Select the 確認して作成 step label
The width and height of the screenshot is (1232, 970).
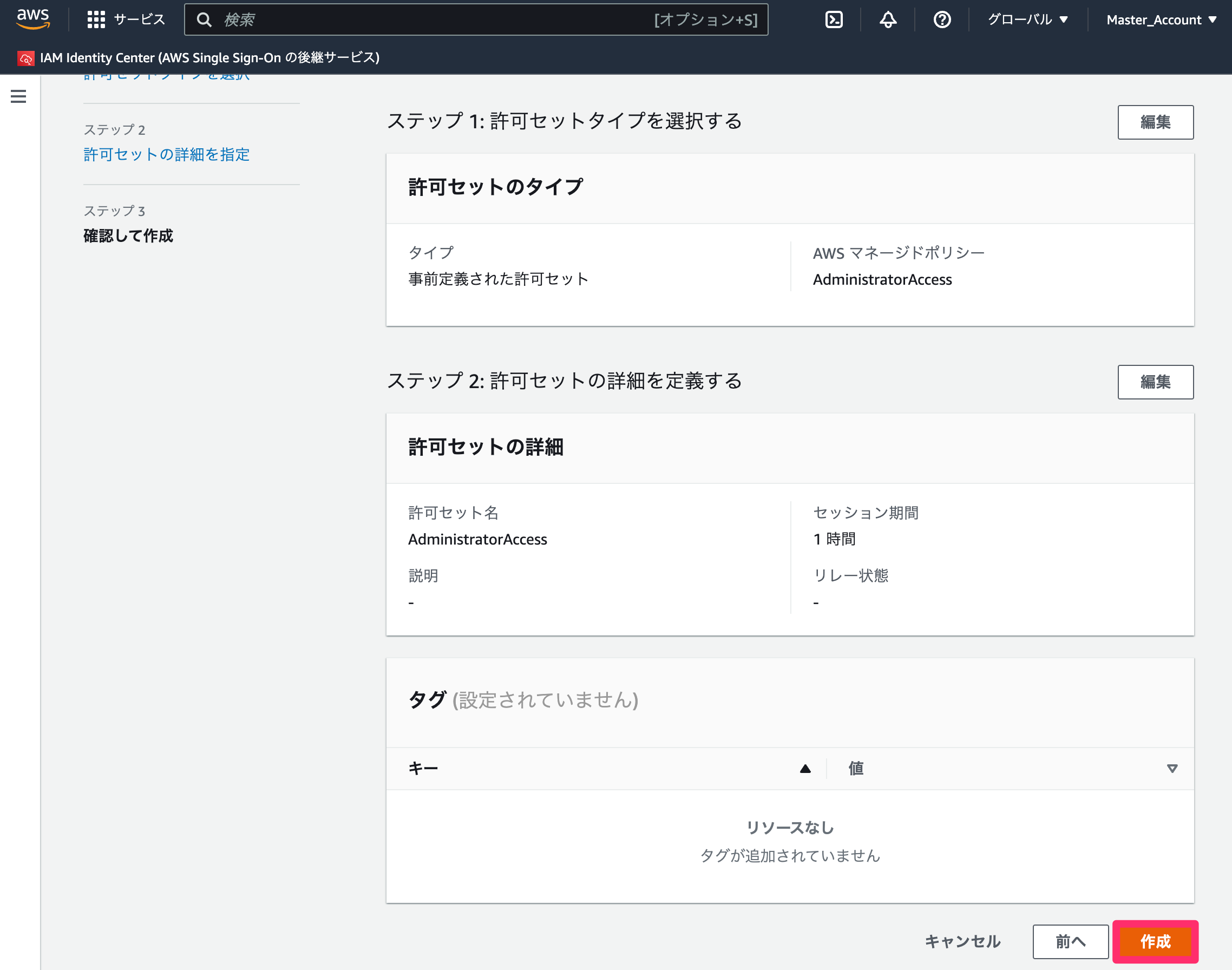(x=128, y=235)
